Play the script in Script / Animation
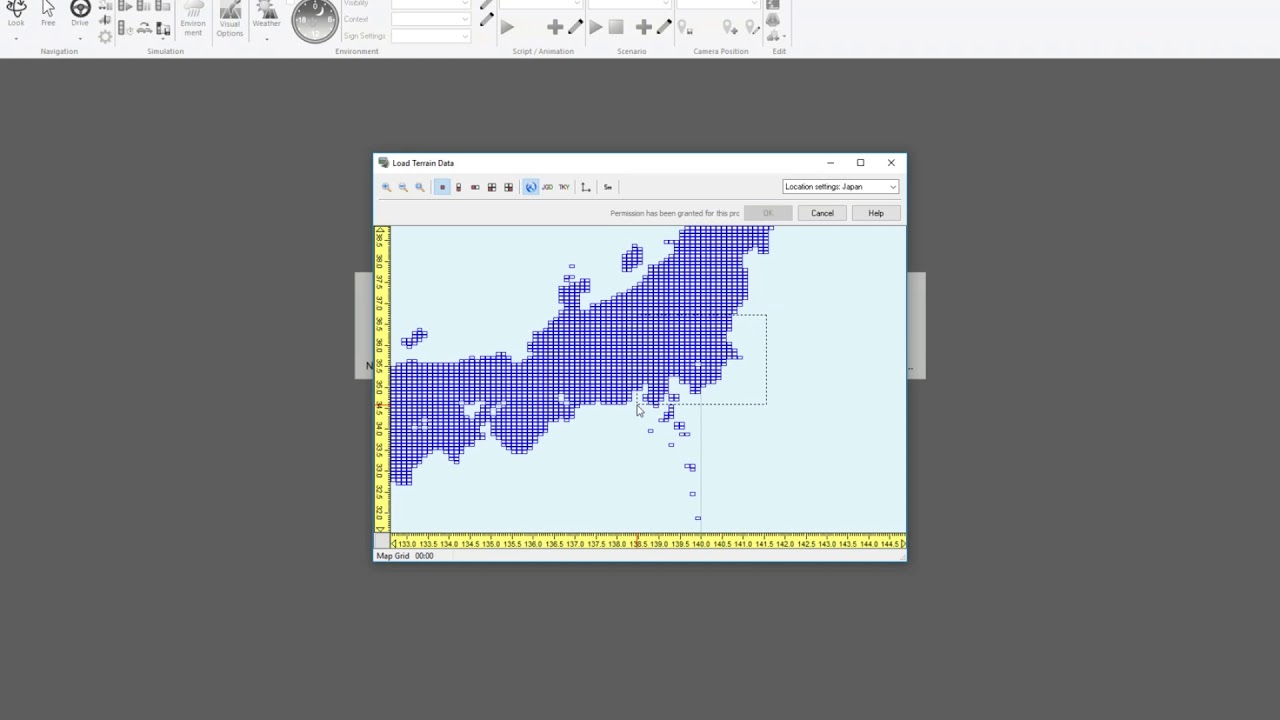This screenshot has height=720, width=1280. tap(507, 27)
